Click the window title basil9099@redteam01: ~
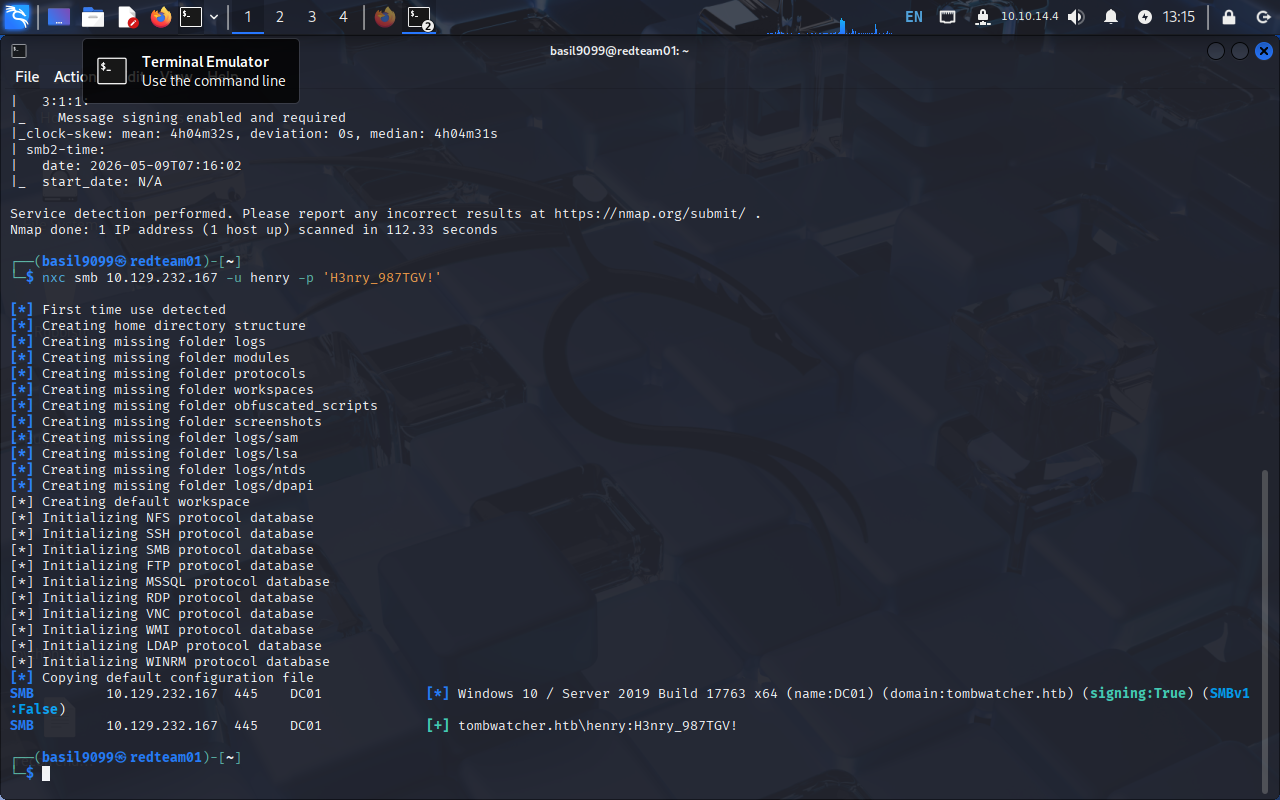Viewport: 1280px width, 800px height. 619,51
